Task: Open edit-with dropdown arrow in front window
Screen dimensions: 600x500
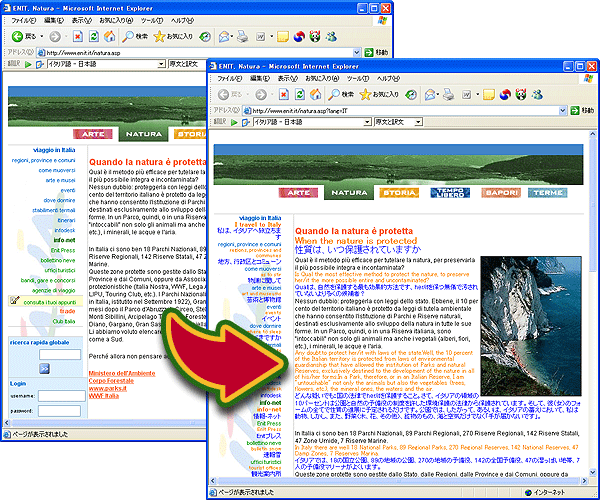Action: click(x=478, y=94)
